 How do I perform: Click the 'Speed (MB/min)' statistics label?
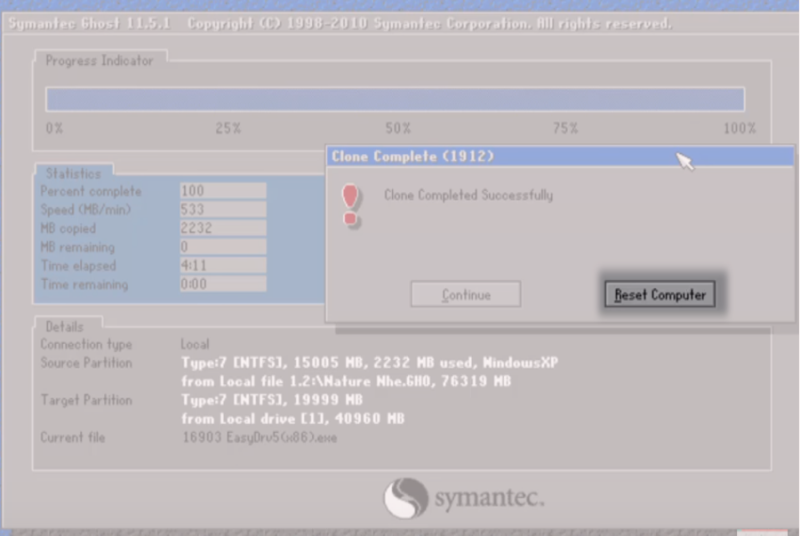[x=86, y=210]
